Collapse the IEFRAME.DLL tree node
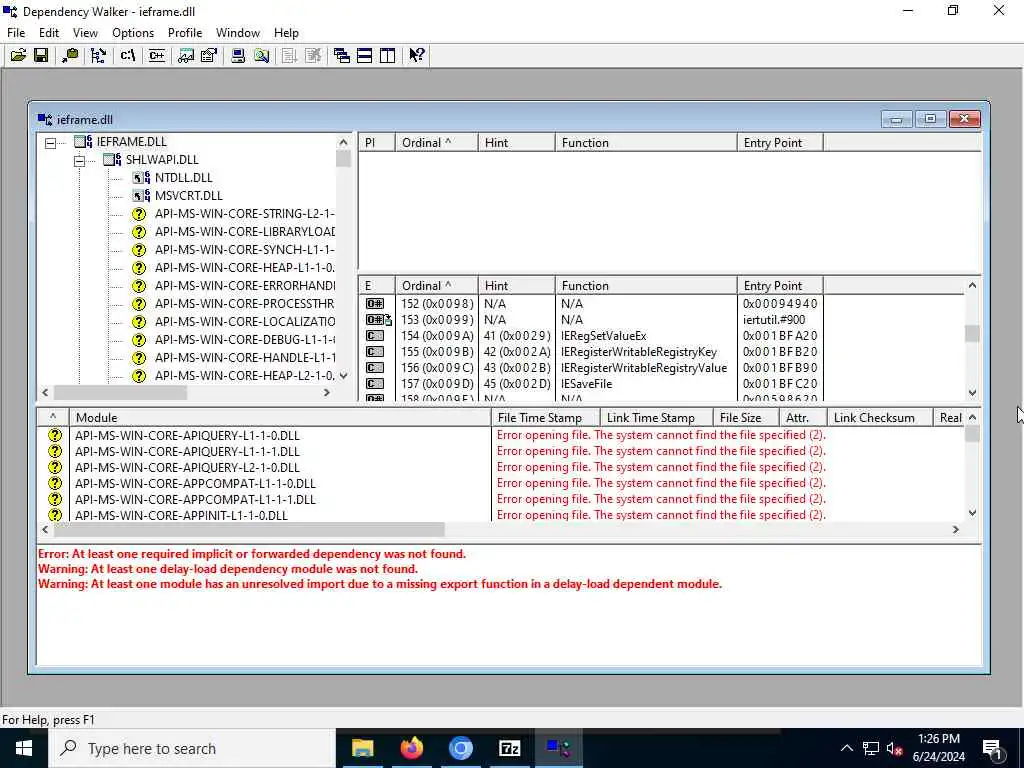The width and height of the screenshot is (1024, 768). click(x=50, y=142)
